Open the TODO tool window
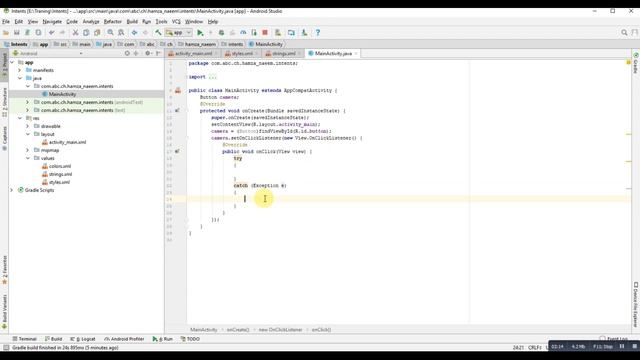 coord(190,339)
